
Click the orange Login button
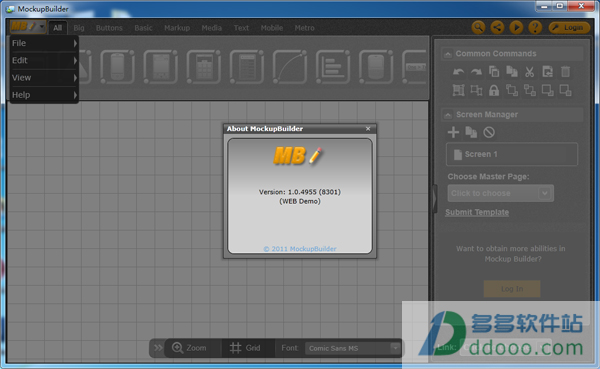pos(569,27)
